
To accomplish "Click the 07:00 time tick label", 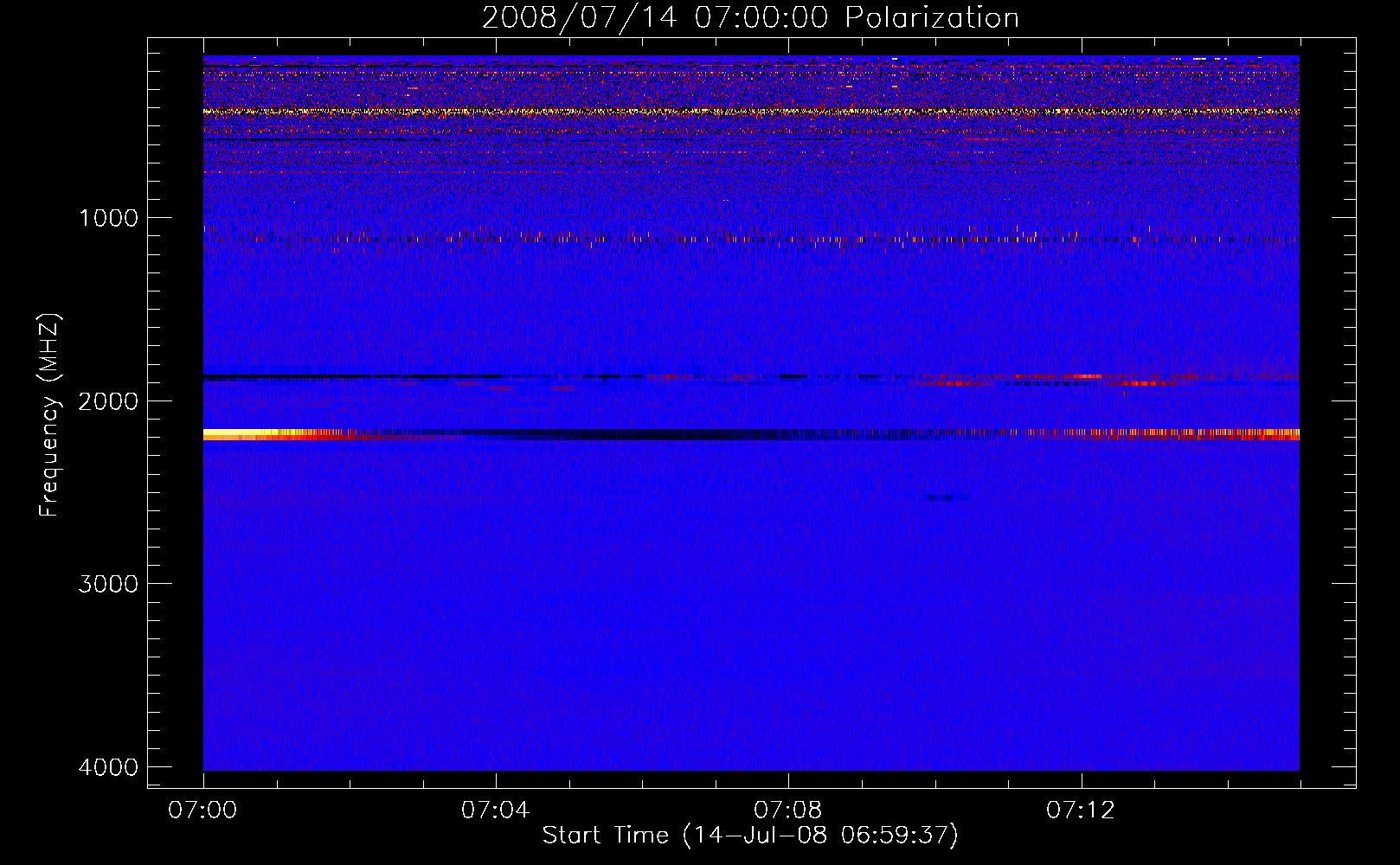I will coord(202,811).
